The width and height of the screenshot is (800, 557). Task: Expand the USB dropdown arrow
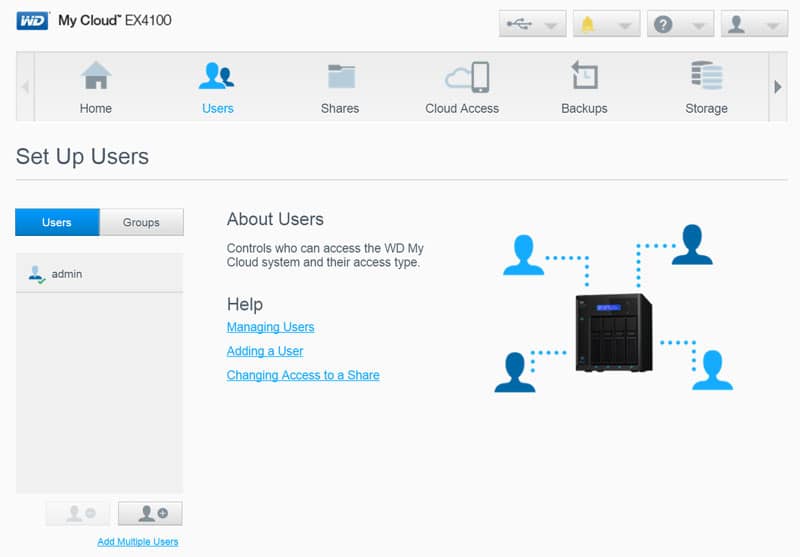(551, 26)
